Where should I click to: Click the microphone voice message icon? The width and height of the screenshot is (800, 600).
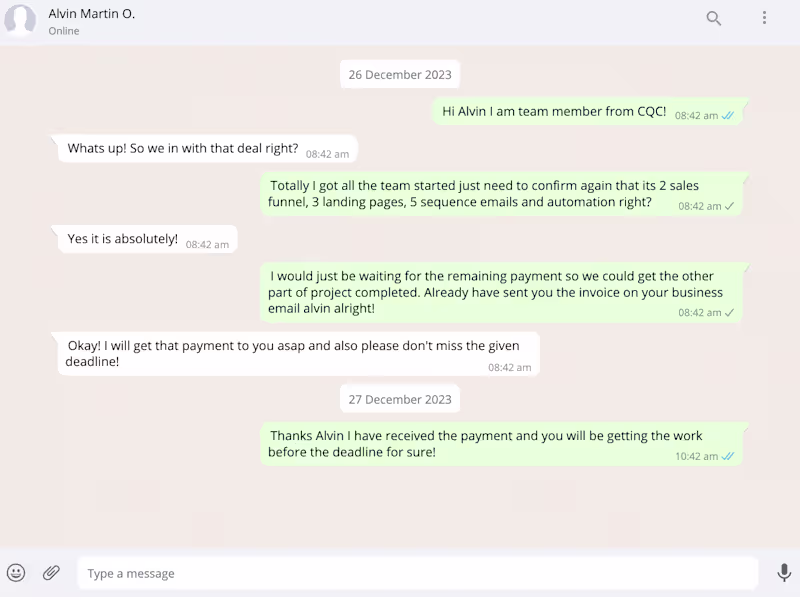pos(783,573)
